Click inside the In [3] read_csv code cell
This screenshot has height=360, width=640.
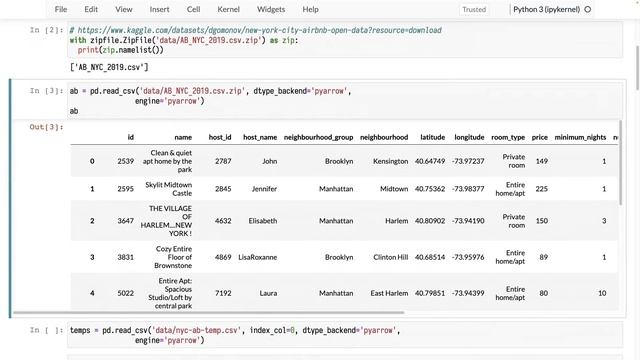(345, 101)
